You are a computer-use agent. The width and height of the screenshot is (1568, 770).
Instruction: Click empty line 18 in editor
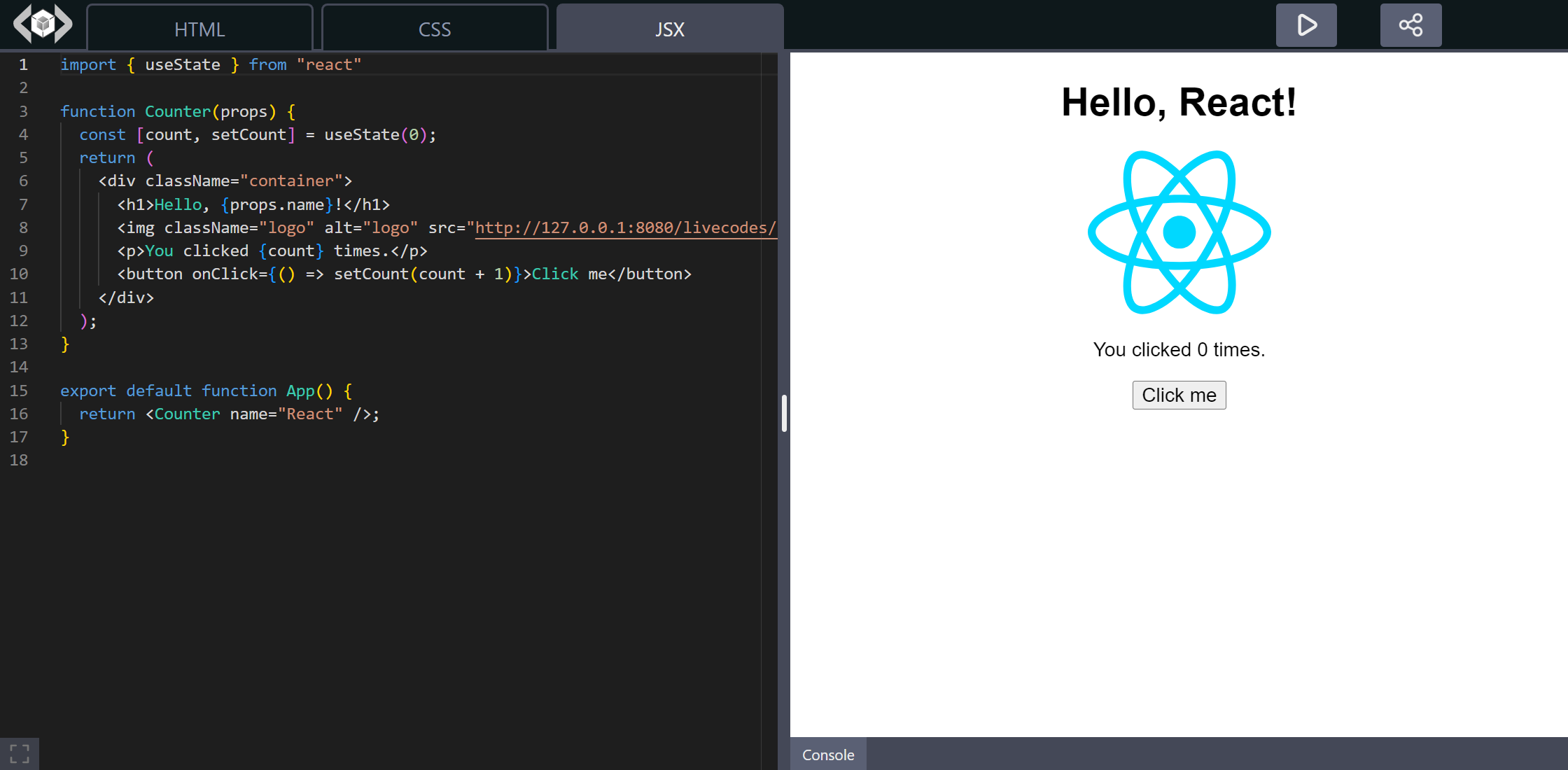280,460
